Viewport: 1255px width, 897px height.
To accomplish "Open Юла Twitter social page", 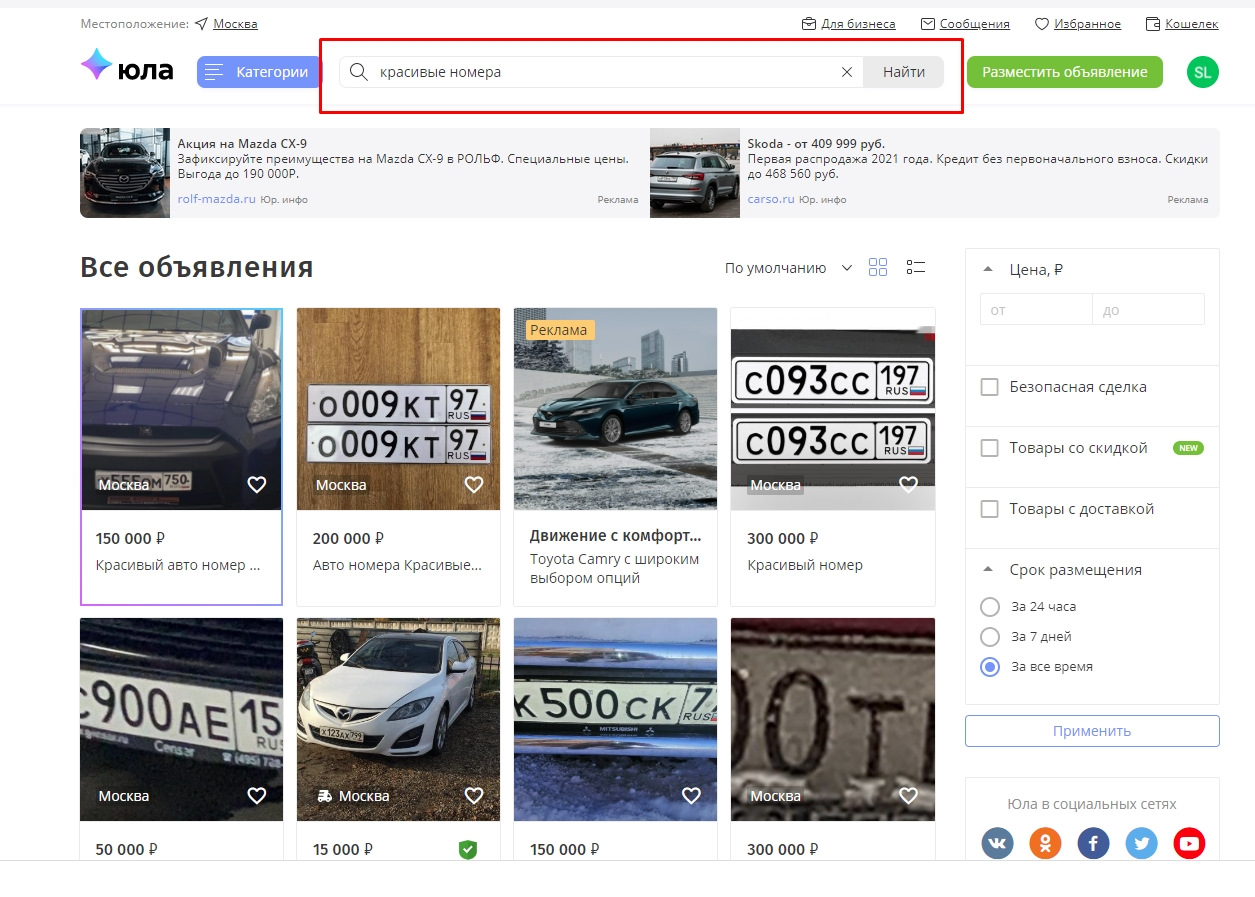I will (1141, 844).
